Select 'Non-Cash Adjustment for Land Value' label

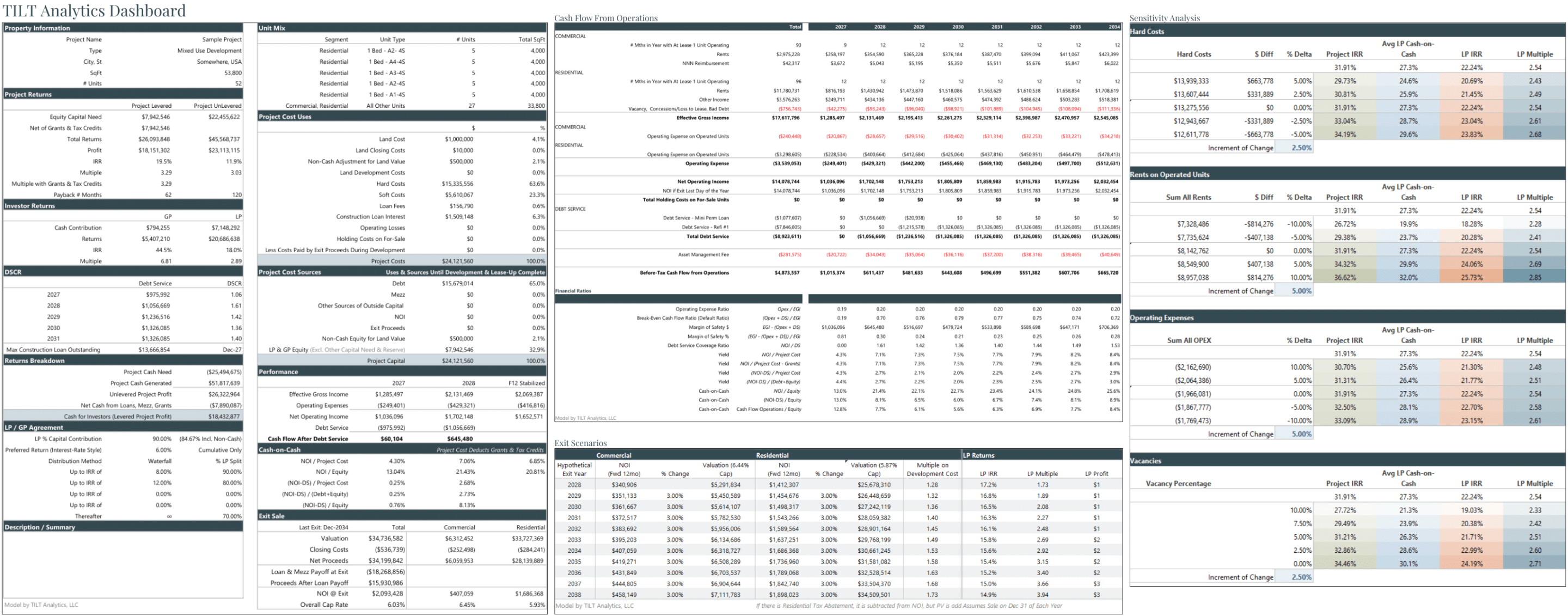click(356, 161)
